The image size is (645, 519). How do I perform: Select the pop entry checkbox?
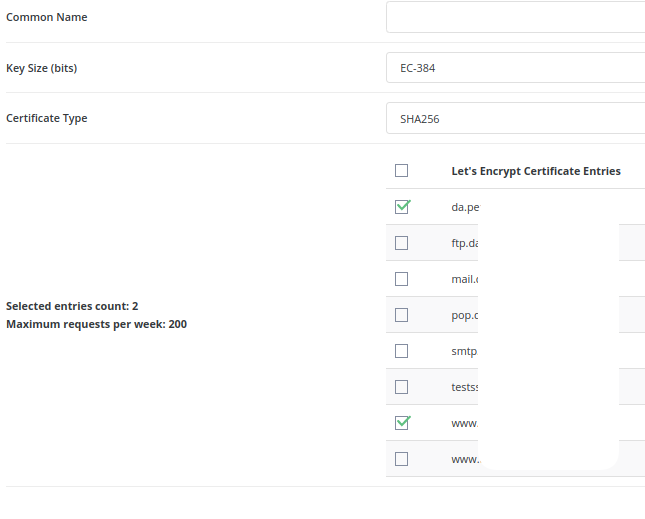click(401, 315)
